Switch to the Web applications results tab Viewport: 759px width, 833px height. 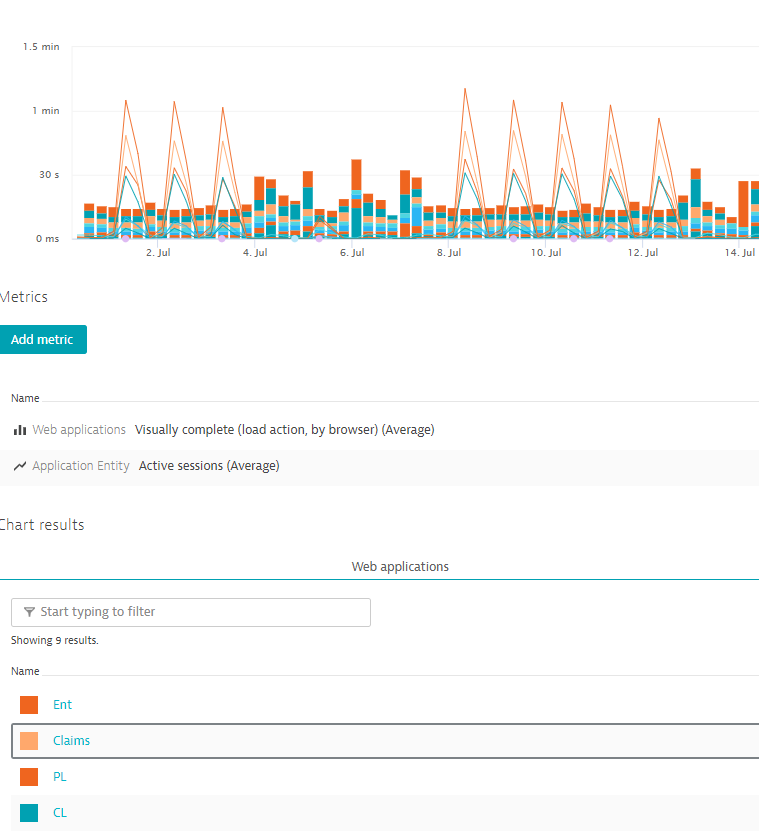400,567
